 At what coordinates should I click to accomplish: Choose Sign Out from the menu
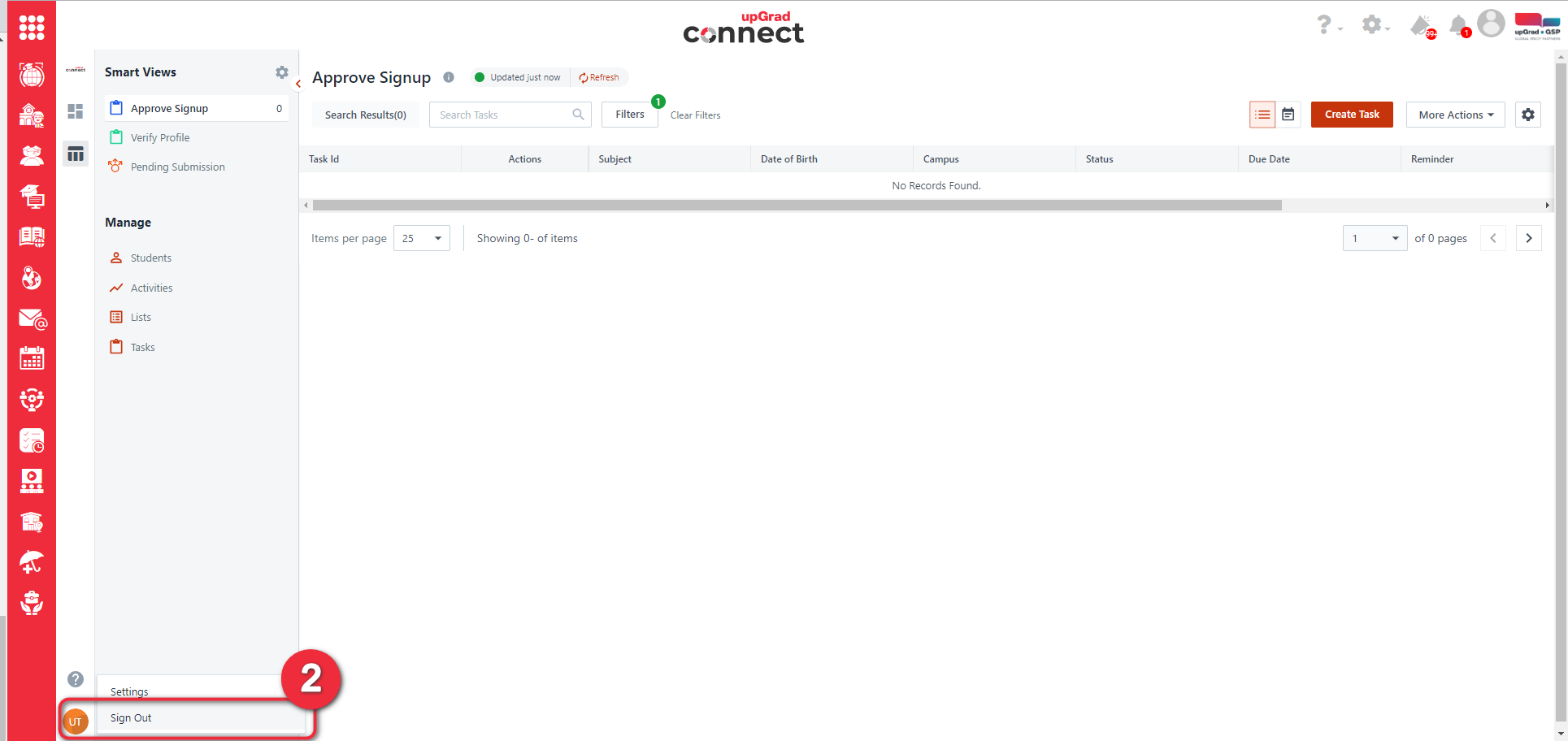tap(132, 718)
